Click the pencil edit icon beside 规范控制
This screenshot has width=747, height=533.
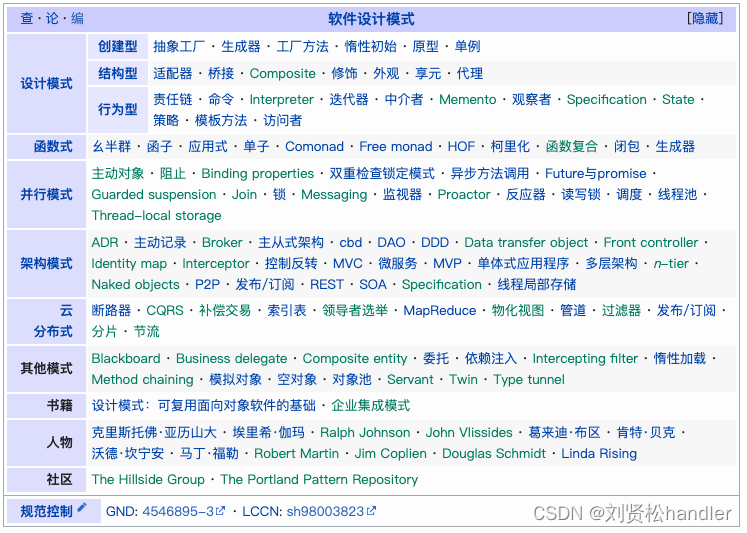click(x=82, y=507)
